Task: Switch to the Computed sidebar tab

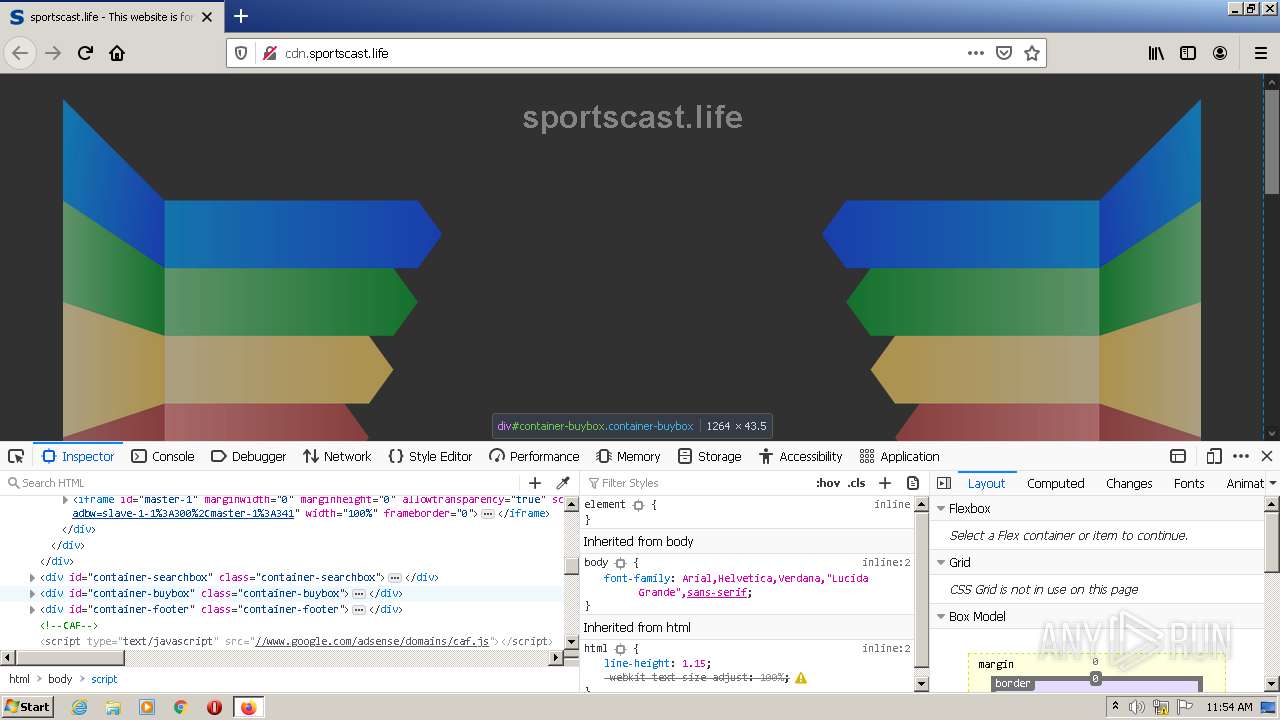Action: [1056, 483]
